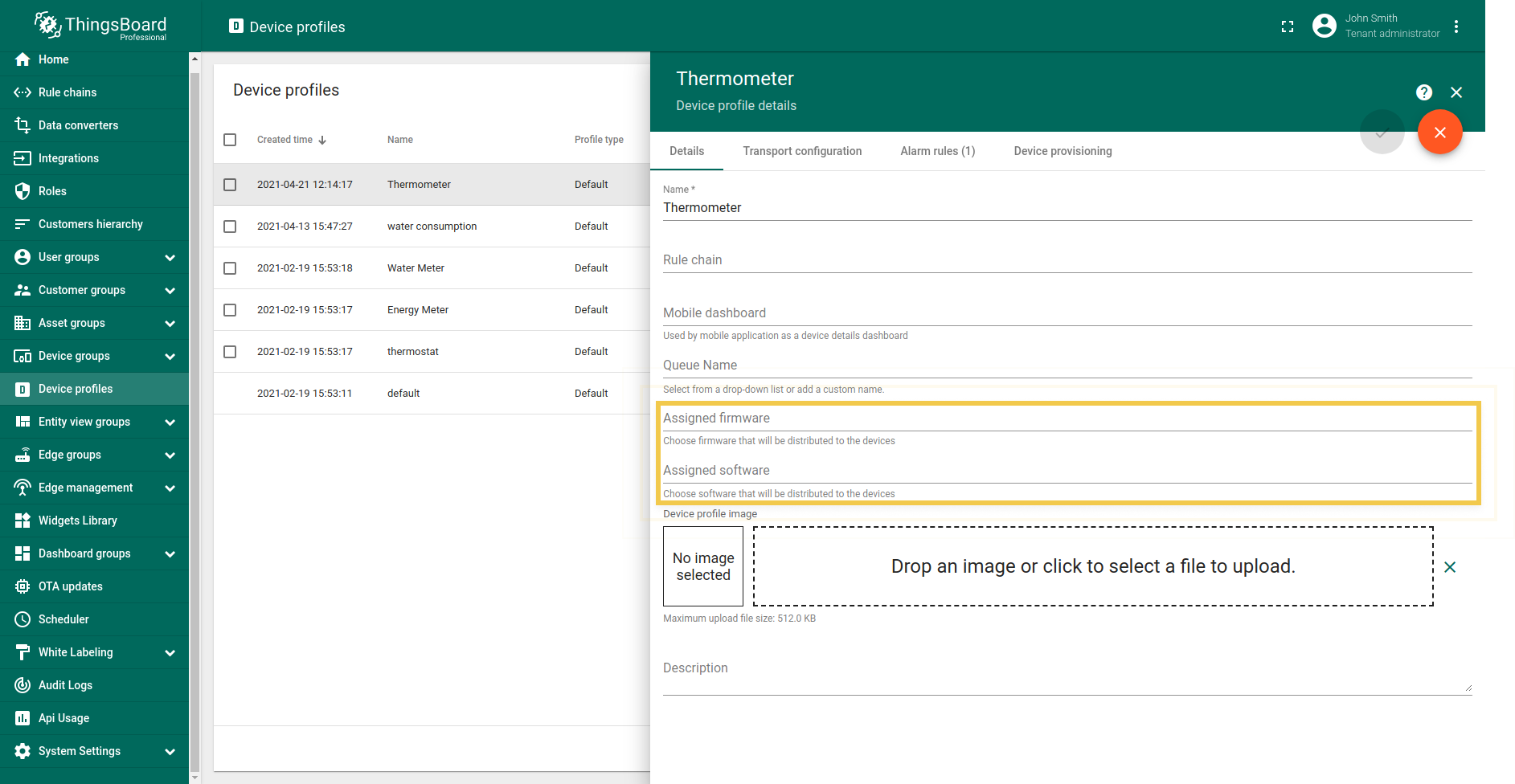Click the White Labeling icon
This screenshot has height=784, width=1515.
(23, 652)
